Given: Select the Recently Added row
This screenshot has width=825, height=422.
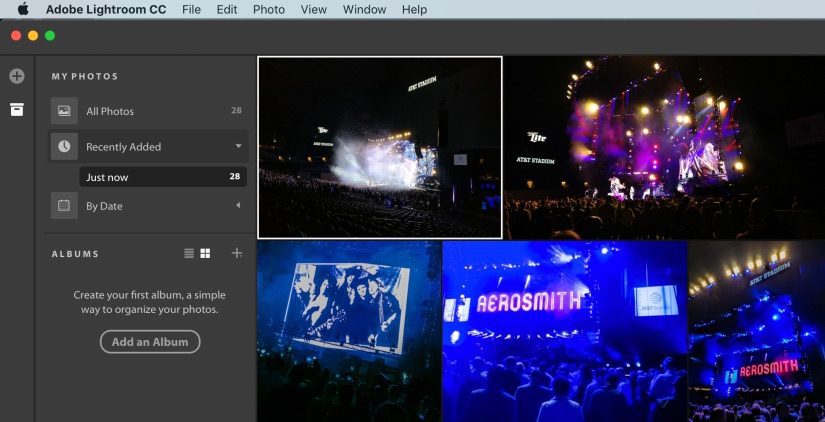Looking at the screenshot, I should [x=148, y=146].
